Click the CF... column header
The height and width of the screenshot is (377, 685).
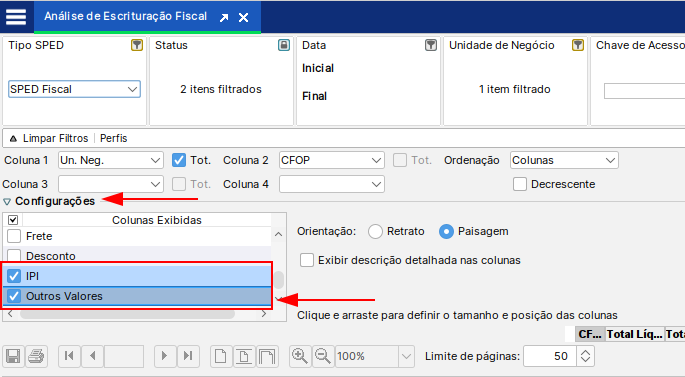[590, 334]
